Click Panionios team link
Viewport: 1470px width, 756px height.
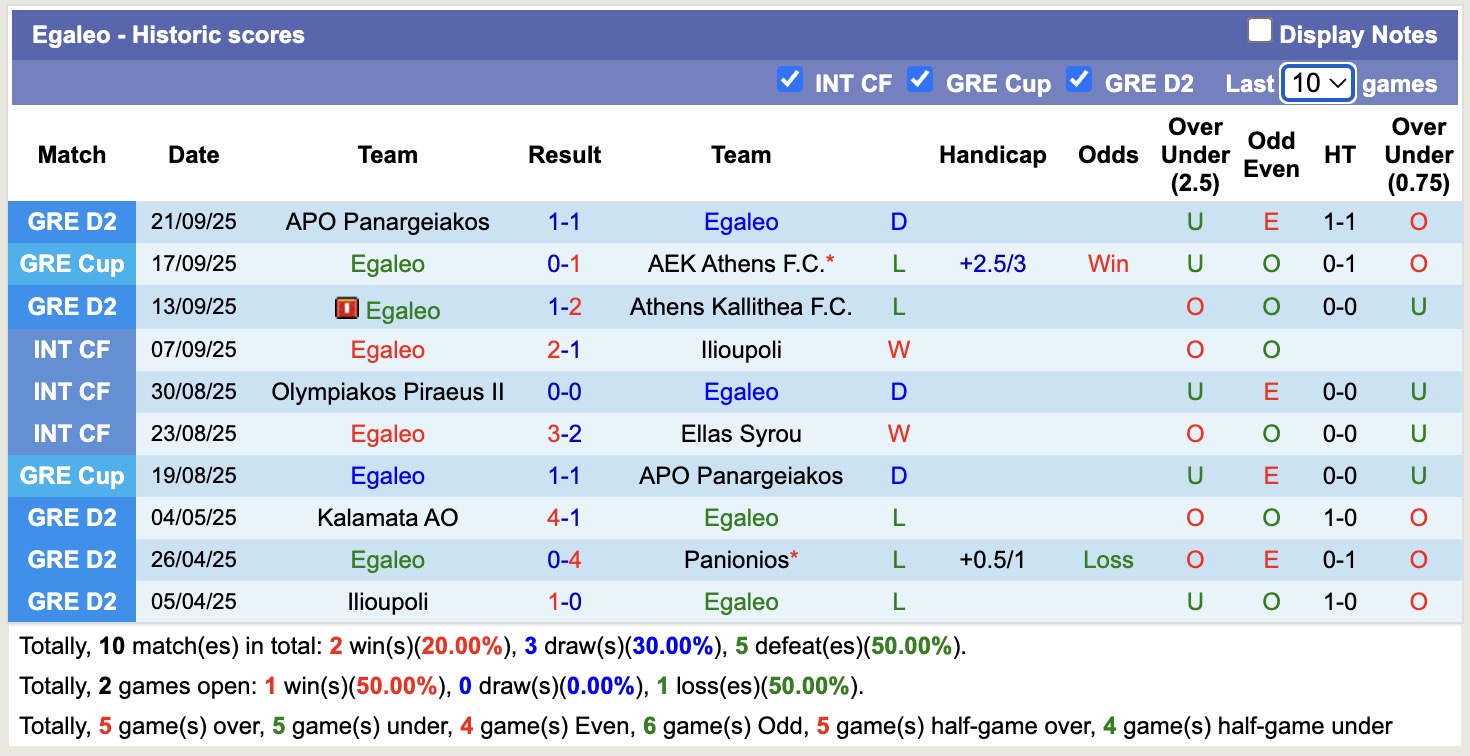pyautogui.click(x=736, y=560)
